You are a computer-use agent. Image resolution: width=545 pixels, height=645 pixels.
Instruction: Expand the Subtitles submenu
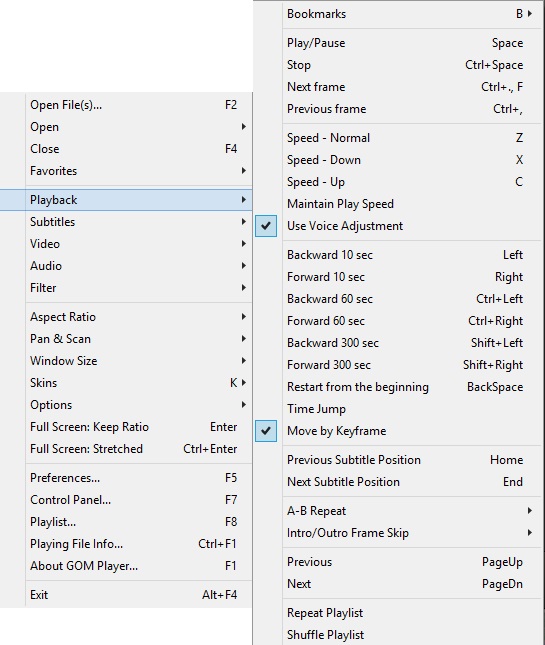click(x=126, y=222)
